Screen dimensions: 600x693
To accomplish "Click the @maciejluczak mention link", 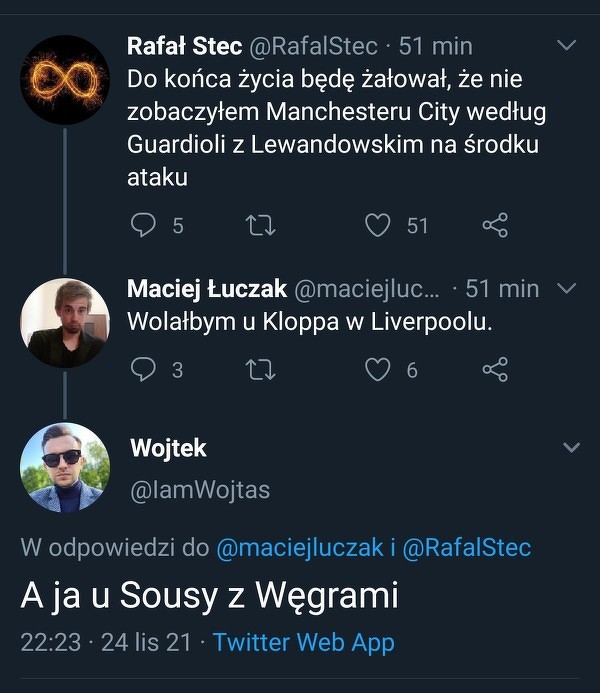I will coord(301,548).
